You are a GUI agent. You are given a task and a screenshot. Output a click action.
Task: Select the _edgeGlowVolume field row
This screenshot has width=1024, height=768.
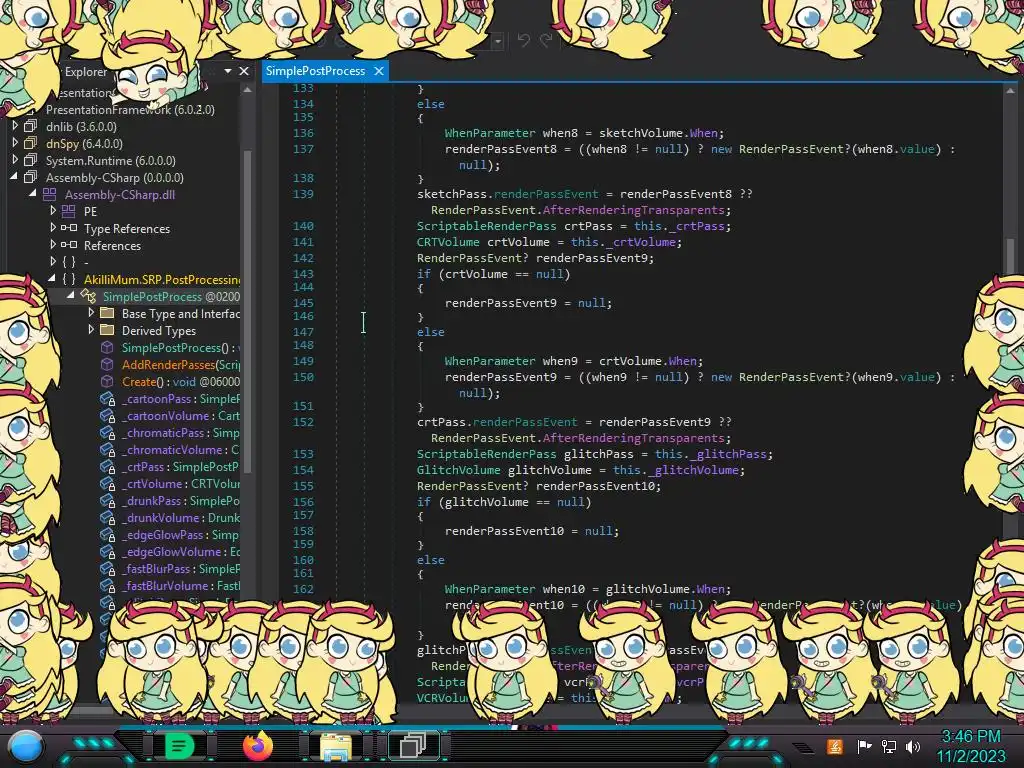click(180, 551)
